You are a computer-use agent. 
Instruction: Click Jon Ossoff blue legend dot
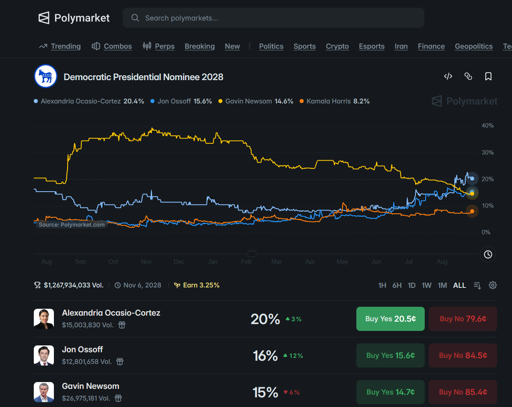152,101
